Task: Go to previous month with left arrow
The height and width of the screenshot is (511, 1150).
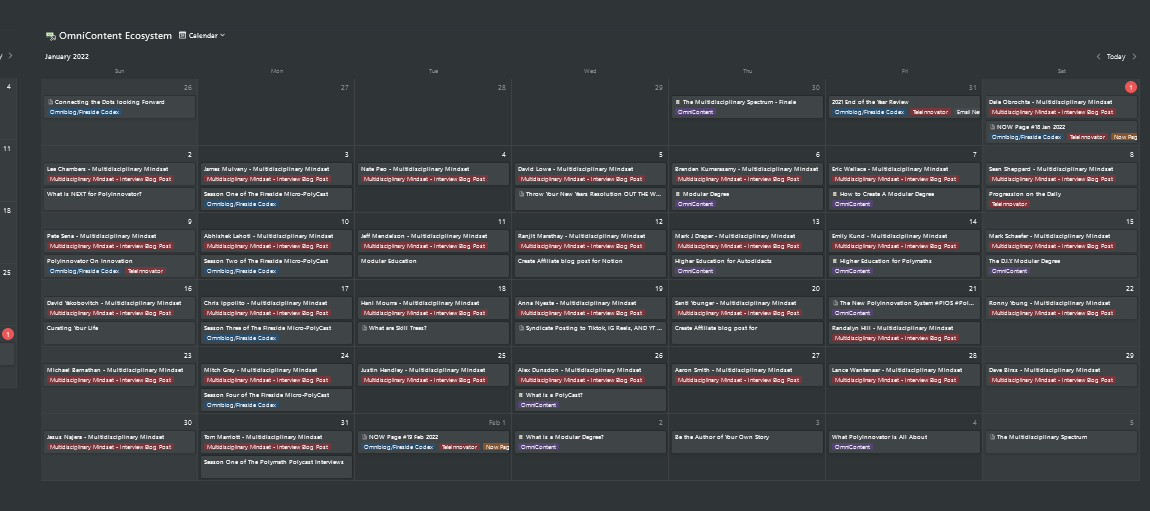Action: (1099, 57)
